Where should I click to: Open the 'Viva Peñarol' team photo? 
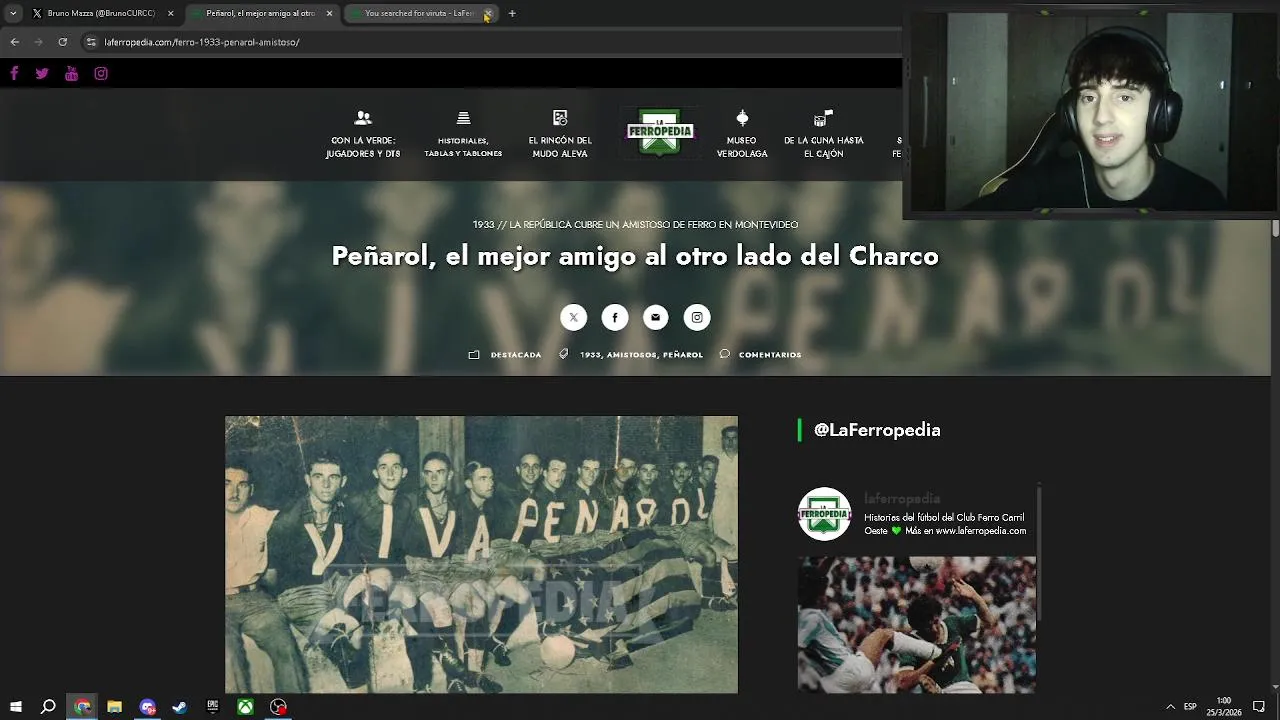[x=481, y=555]
